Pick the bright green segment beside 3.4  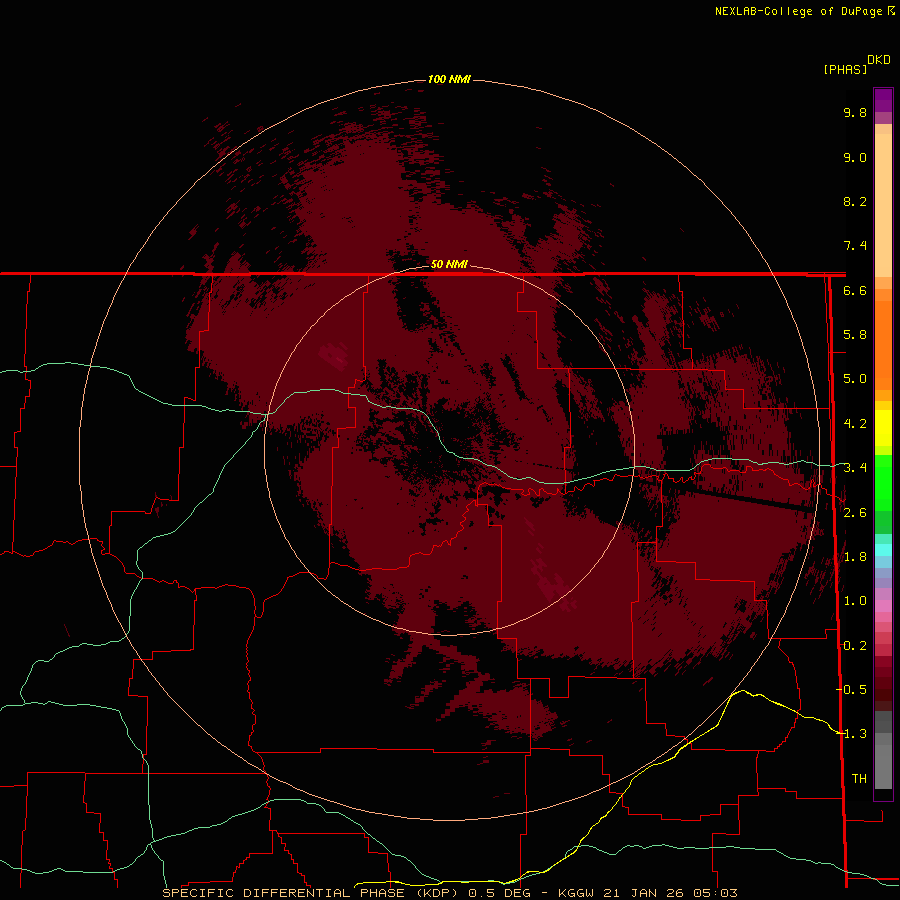[x=883, y=483]
